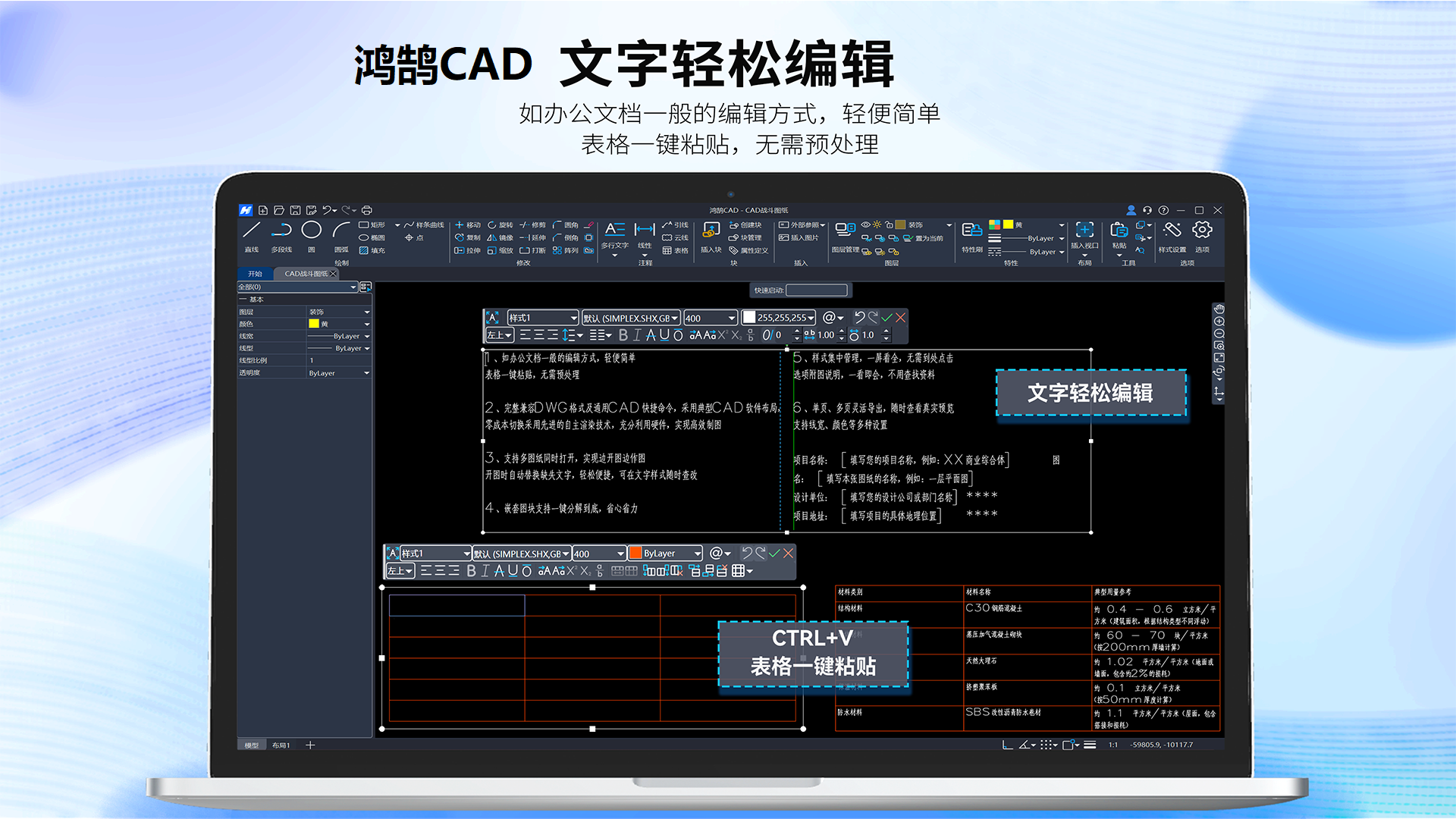Activate the 修剪 trim command
Screen dimensions: 1456x819
coord(533,225)
